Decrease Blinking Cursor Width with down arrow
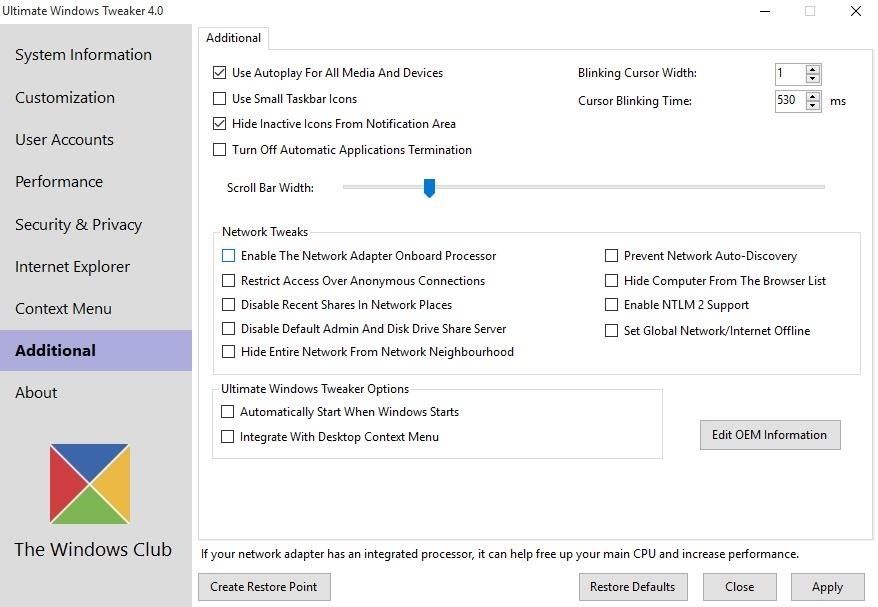Viewport: 878px width, 607px height. pos(812,78)
